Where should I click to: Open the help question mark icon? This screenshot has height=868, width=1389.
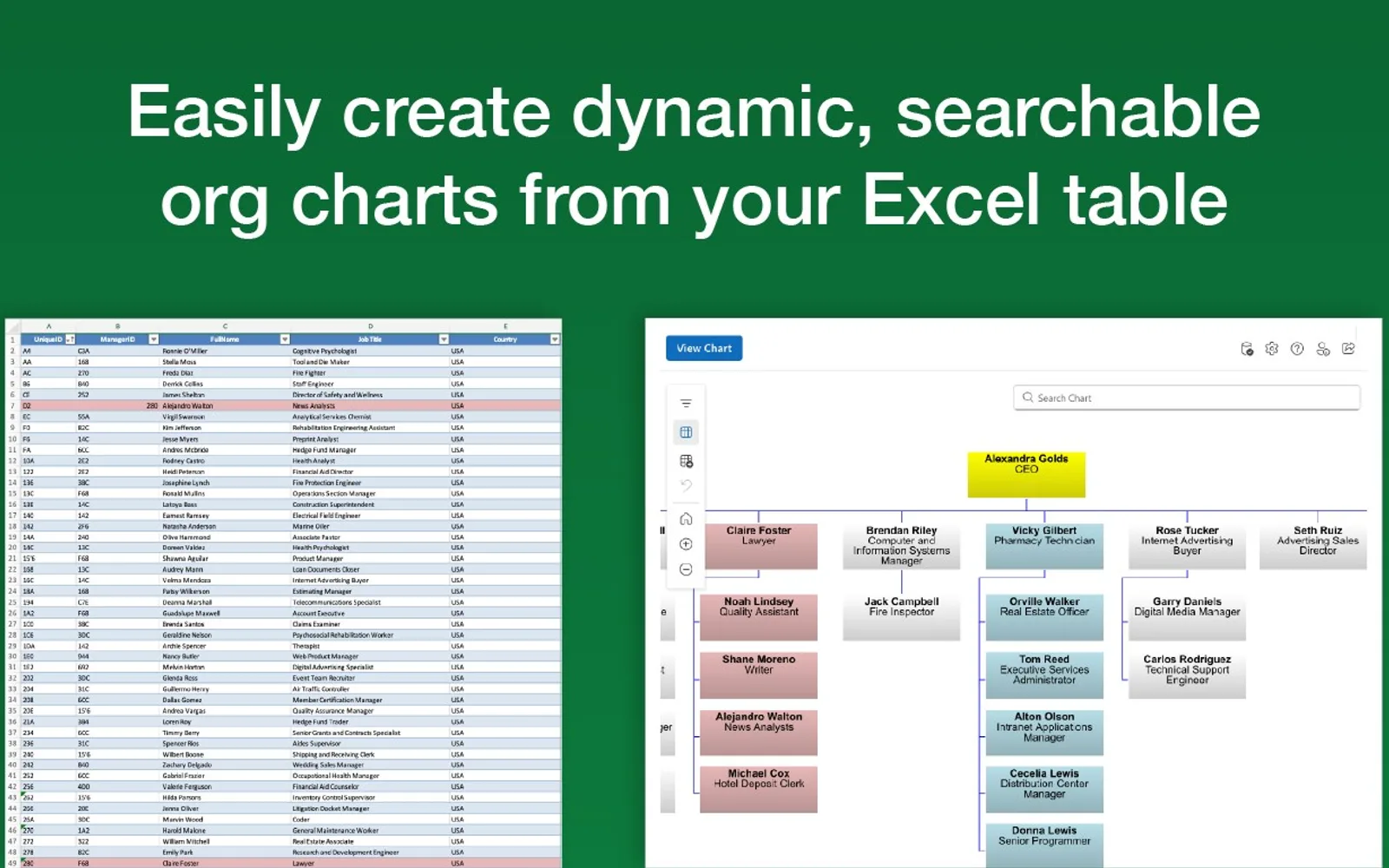tap(1297, 349)
